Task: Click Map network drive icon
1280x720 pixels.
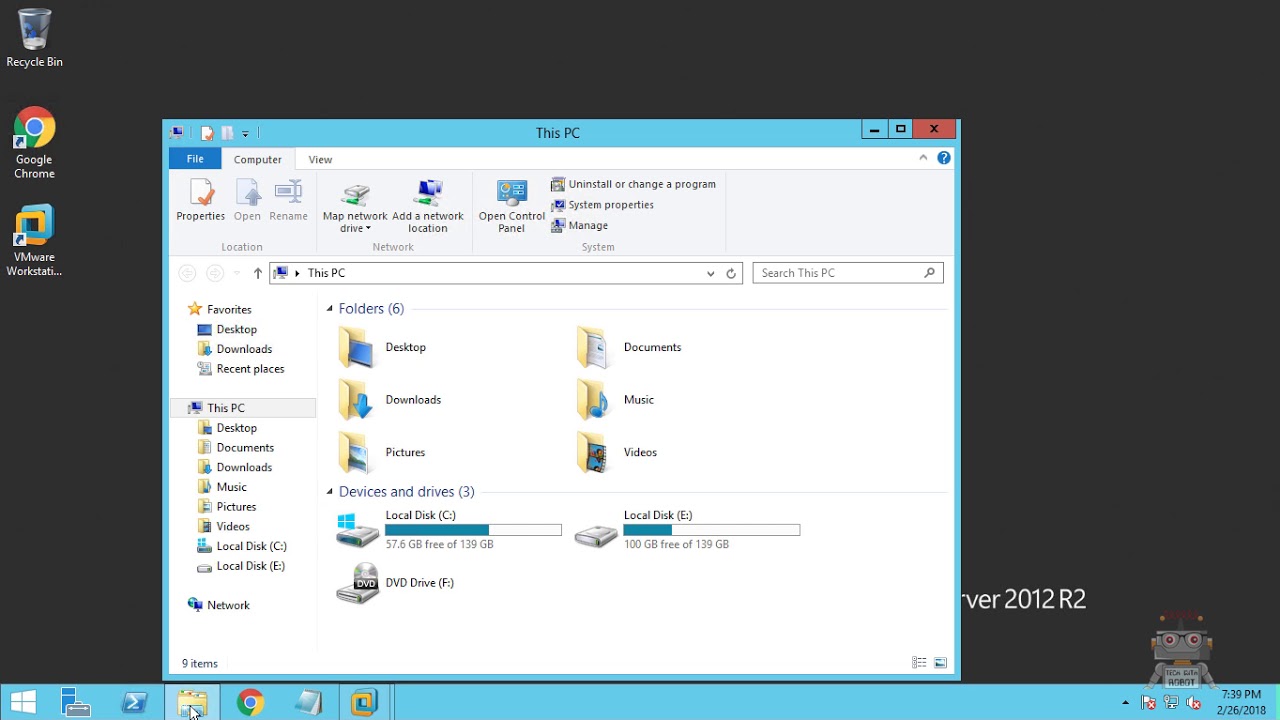Action: [355, 194]
